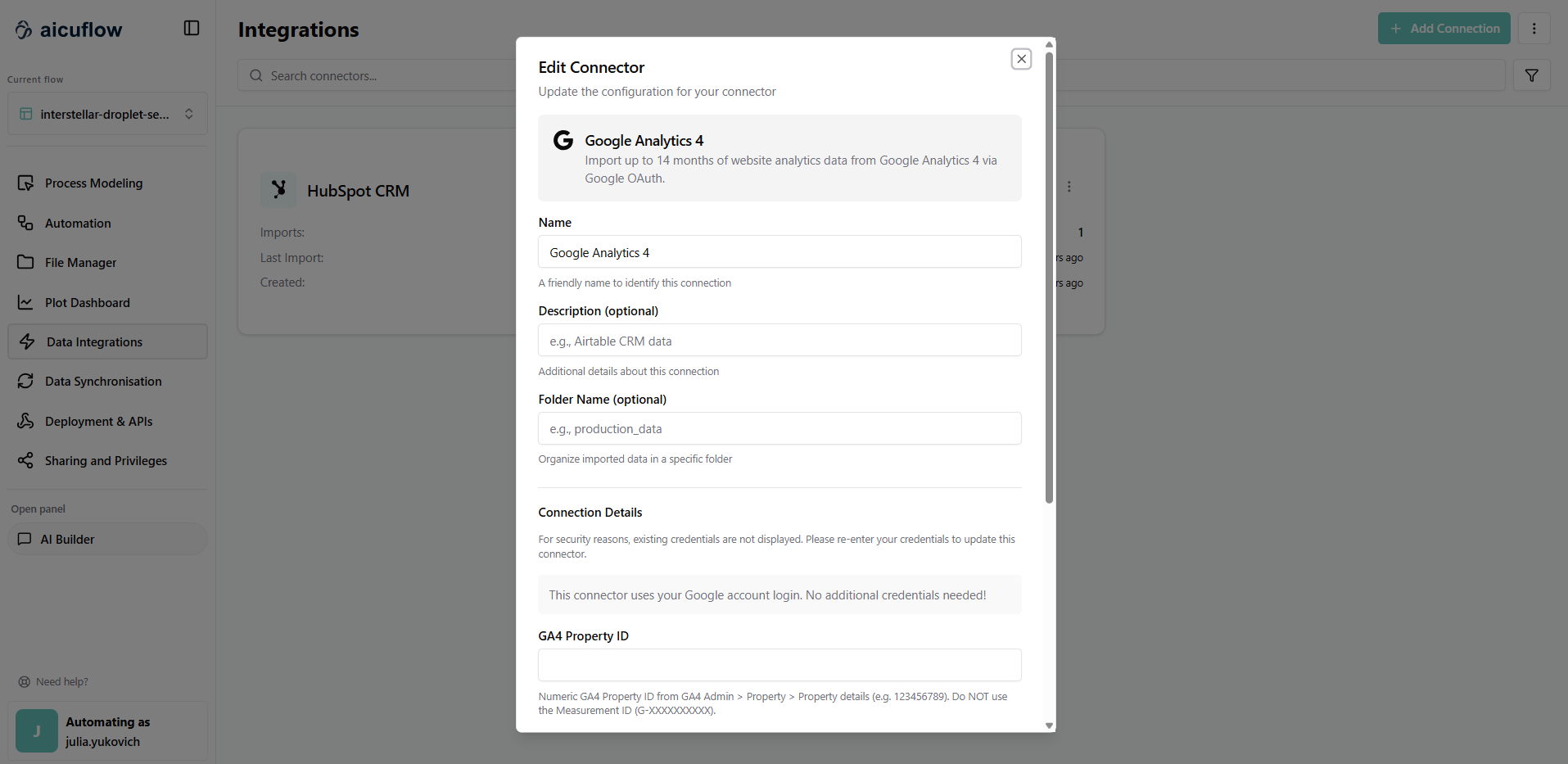Close the Edit Connector dialog
1568x764 pixels.
(1021, 59)
